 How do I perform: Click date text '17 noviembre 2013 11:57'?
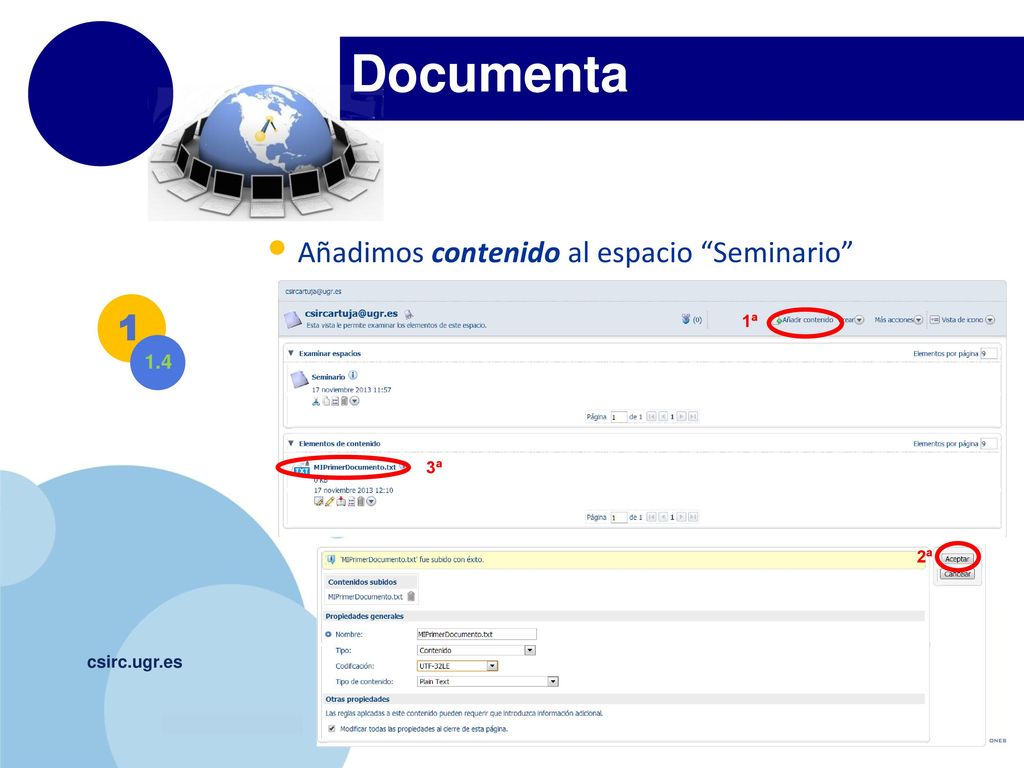tap(351, 390)
